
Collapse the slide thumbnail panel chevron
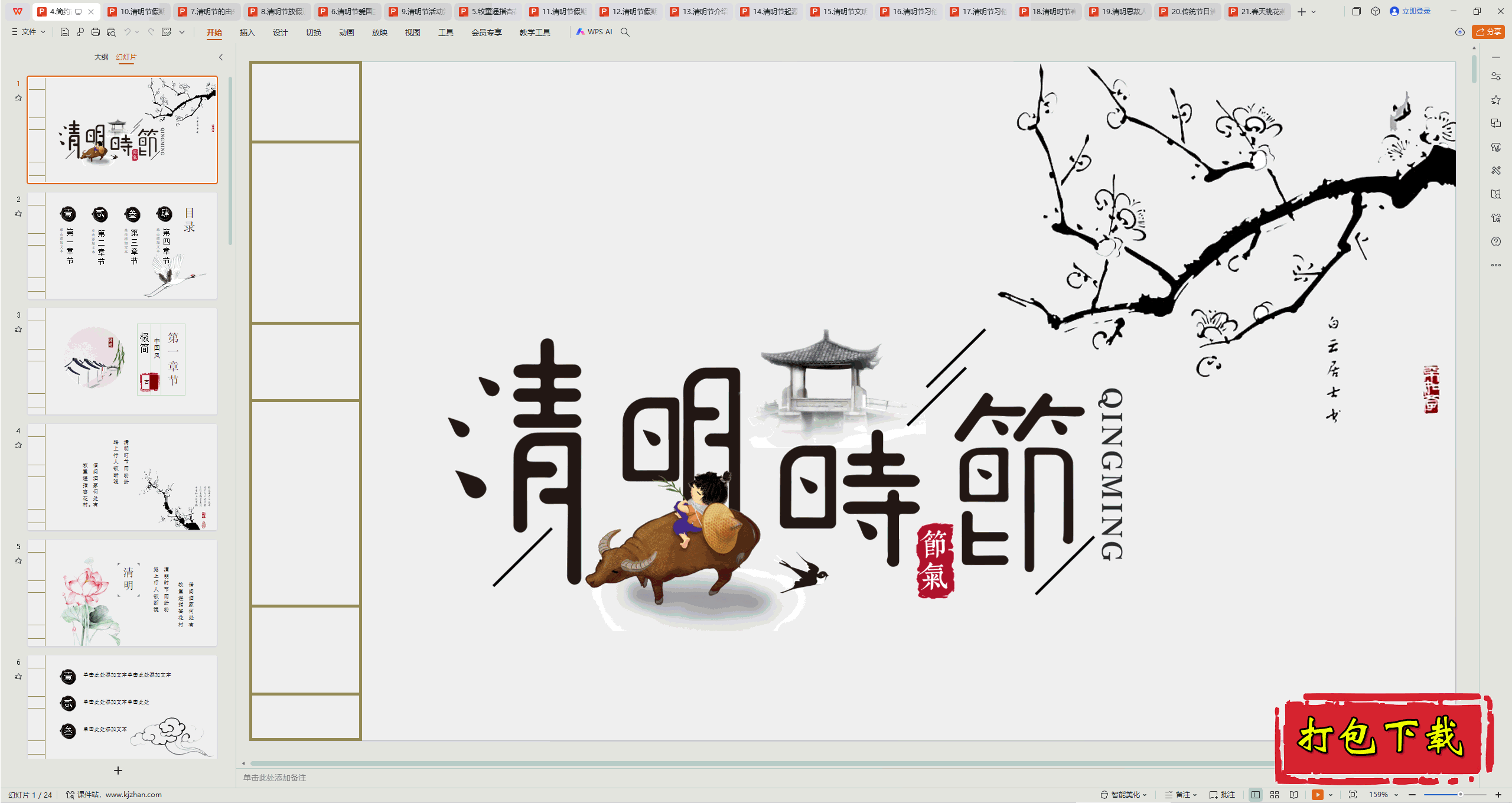[221, 57]
